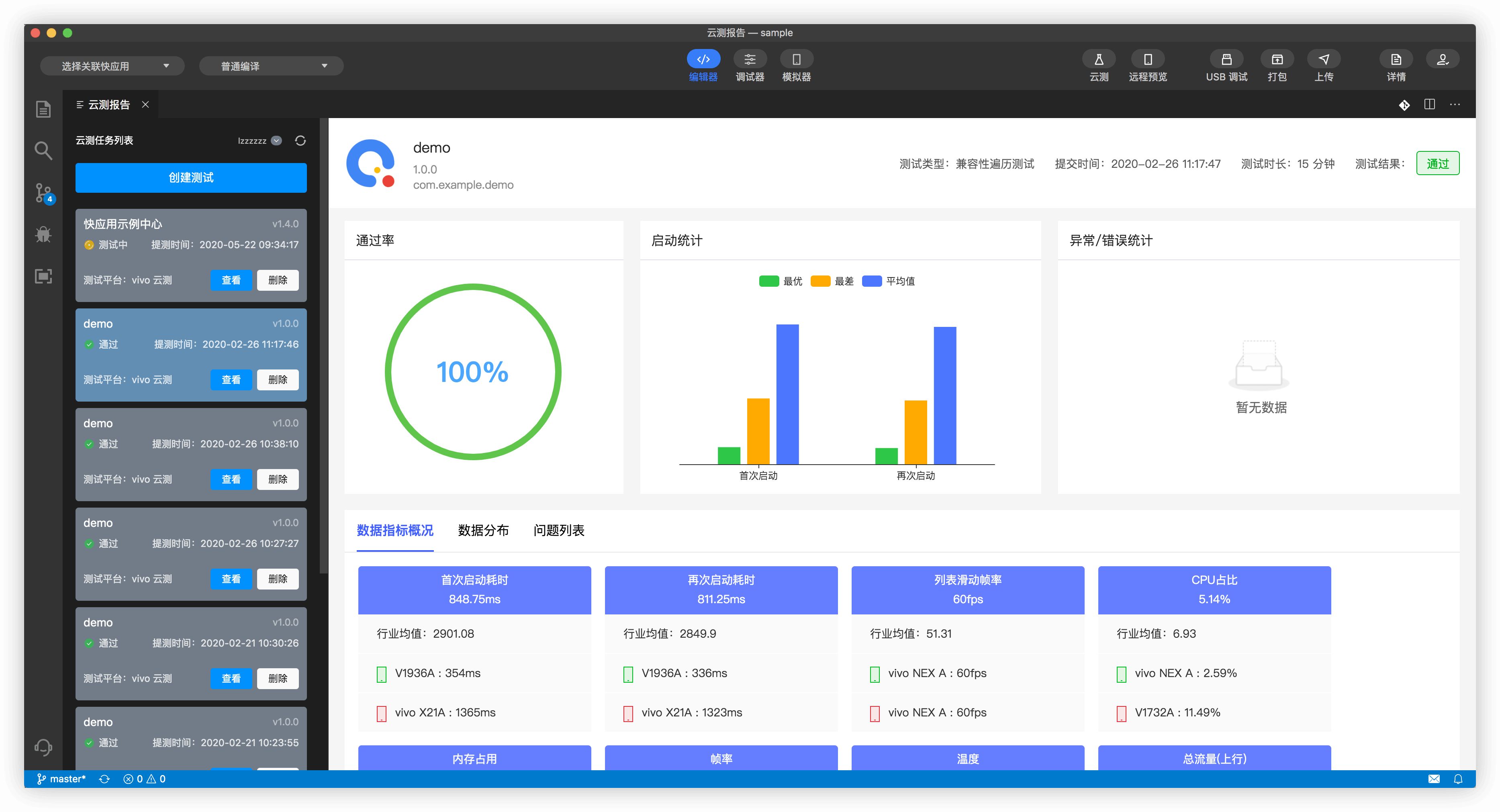
Task: Click the 创建测试 button
Action: tap(191, 177)
